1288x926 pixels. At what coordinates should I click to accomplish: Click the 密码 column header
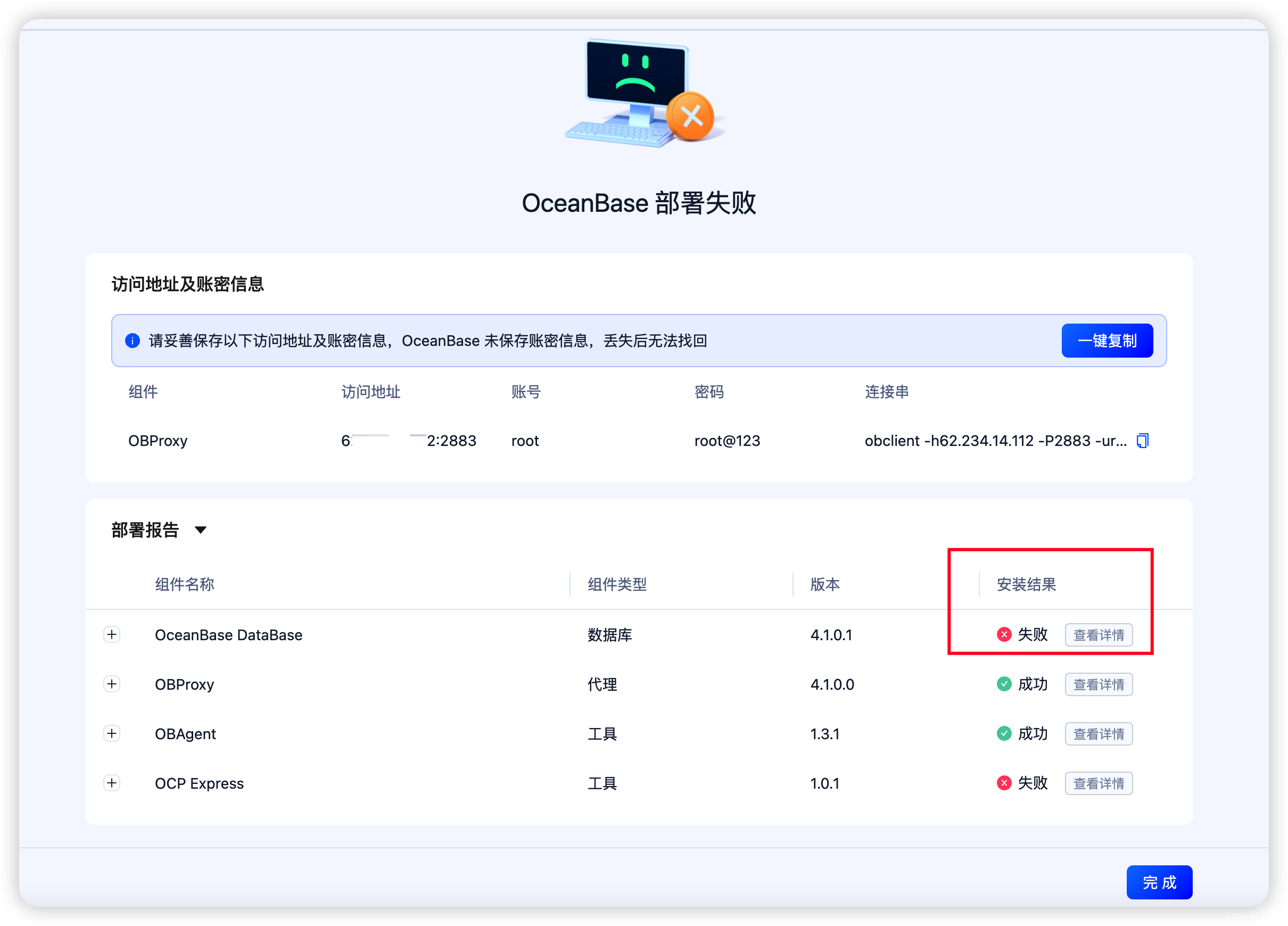(709, 392)
